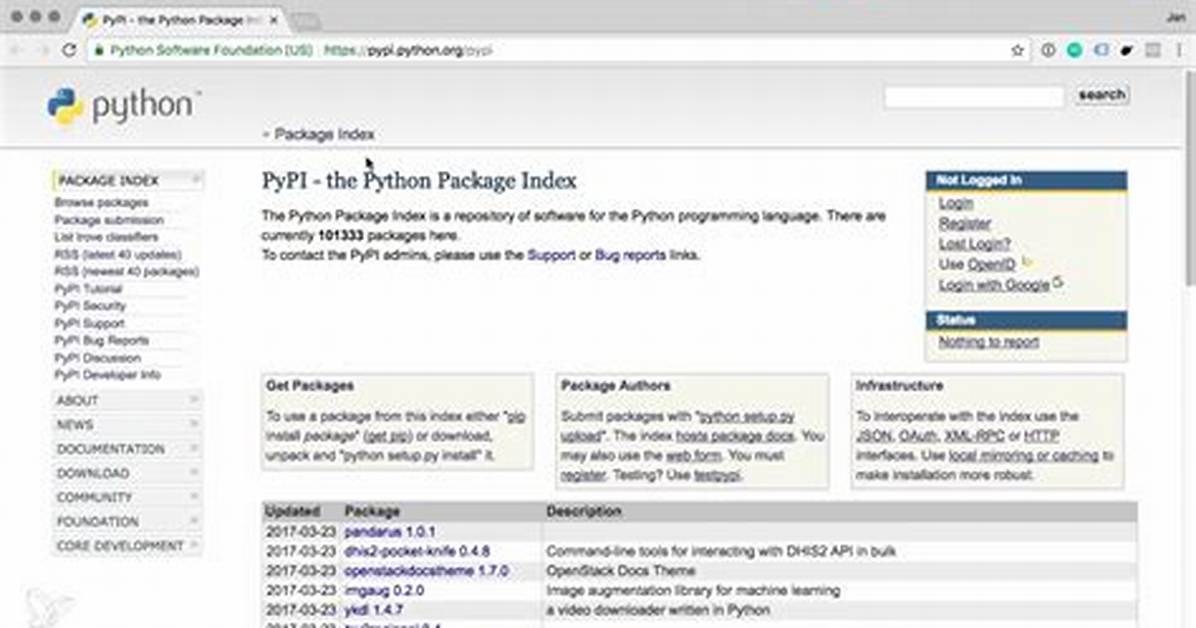The image size is (1196, 628).
Task: Expand the FOUNDATION sidebar menu
Action: point(127,522)
